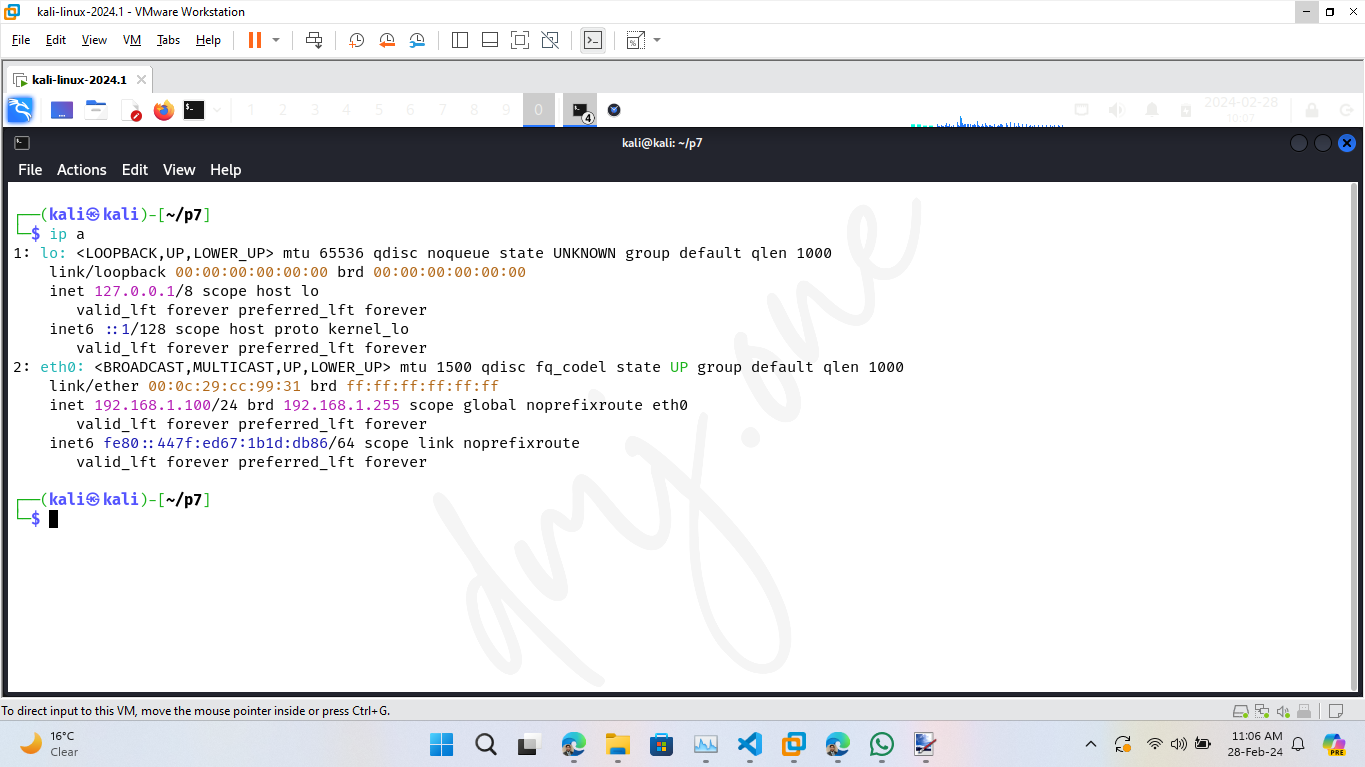The height and width of the screenshot is (767, 1365).
Task: Close the kali-linux-2024.1 tab
Action: click(x=141, y=80)
